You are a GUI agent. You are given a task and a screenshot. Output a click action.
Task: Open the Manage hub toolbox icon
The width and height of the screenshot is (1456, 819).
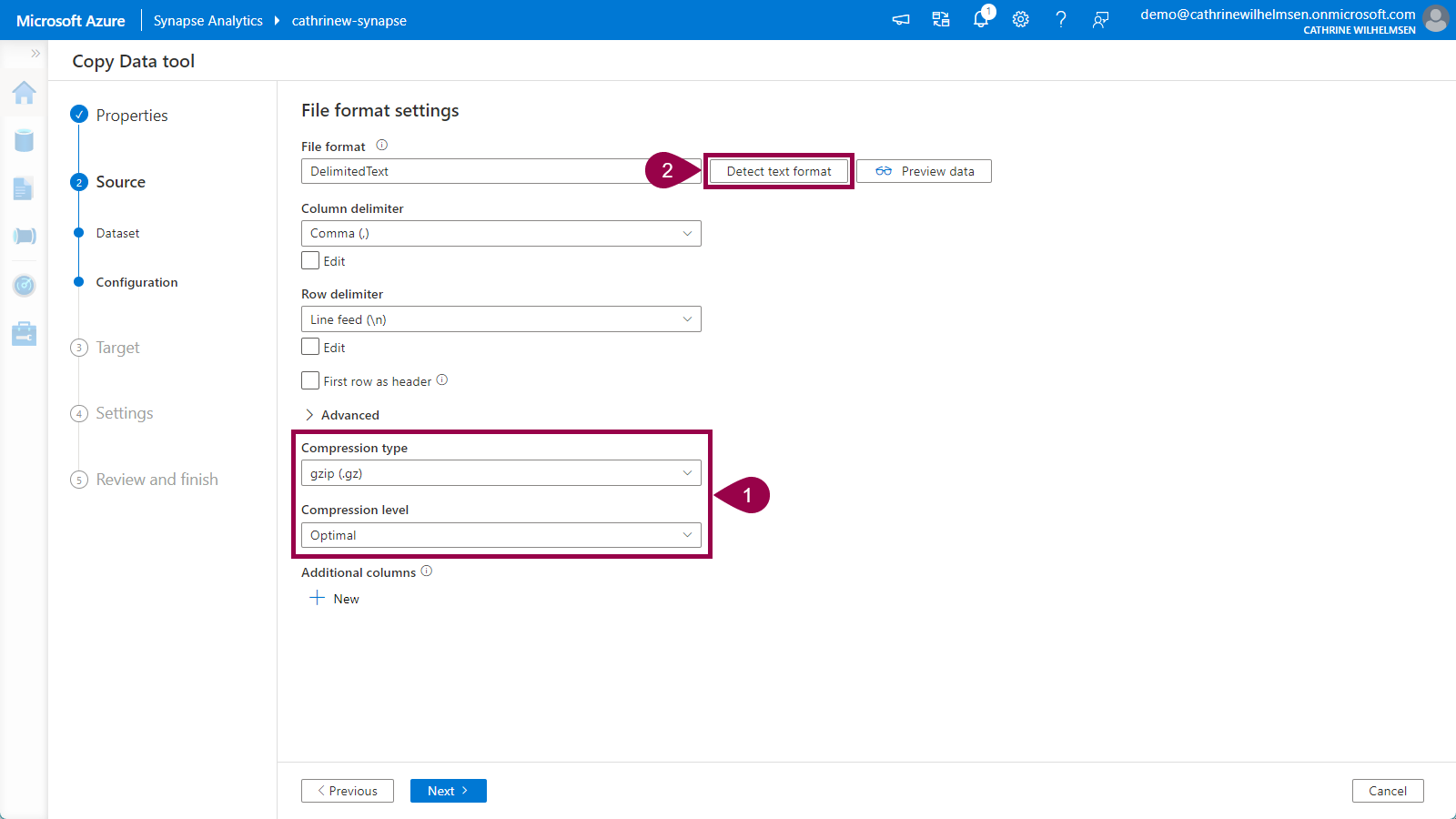(24, 334)
